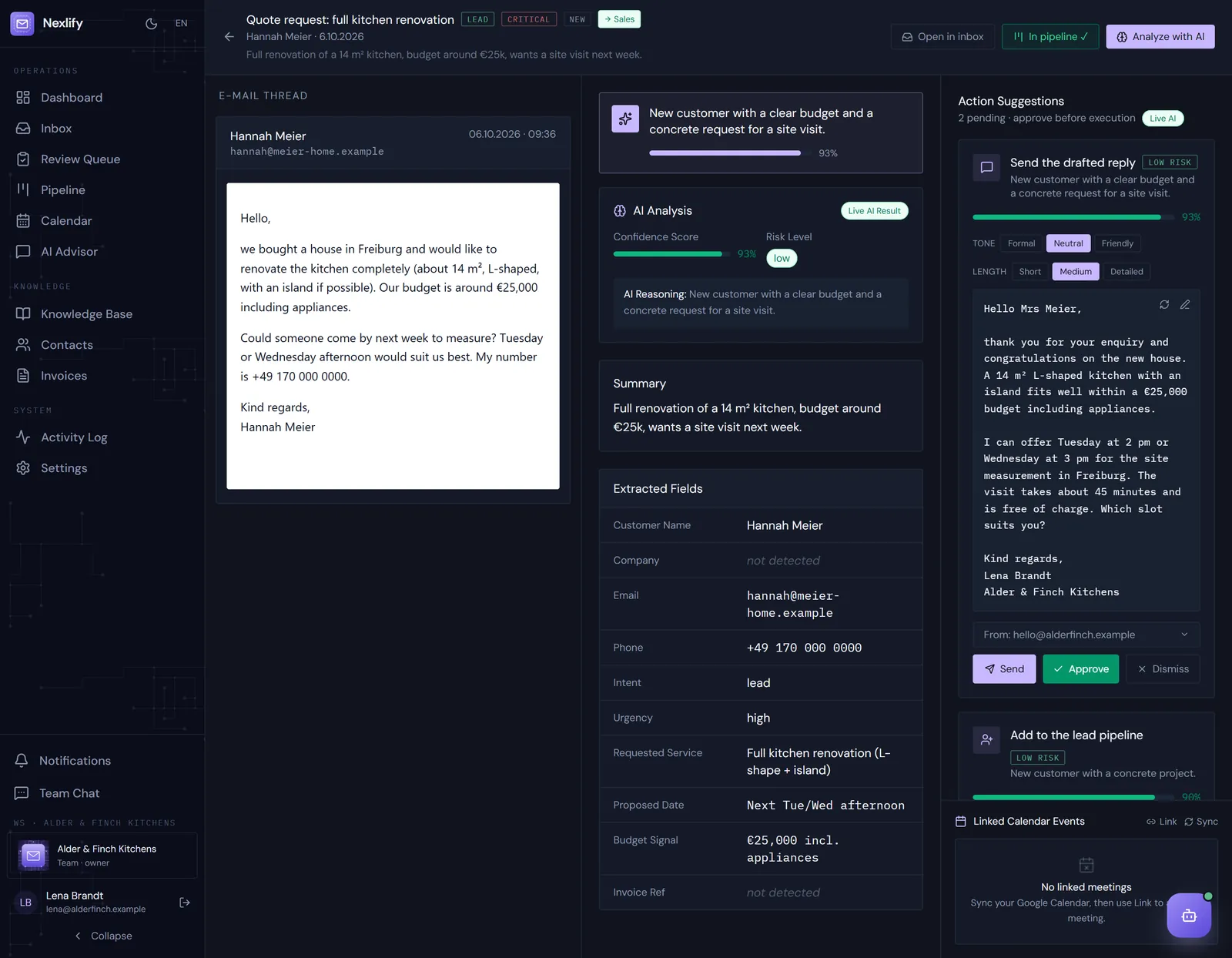The width and height of the screenshot is (1232, 958).
Task: Click inside the drafted reply text
Action: (1086, 450)
